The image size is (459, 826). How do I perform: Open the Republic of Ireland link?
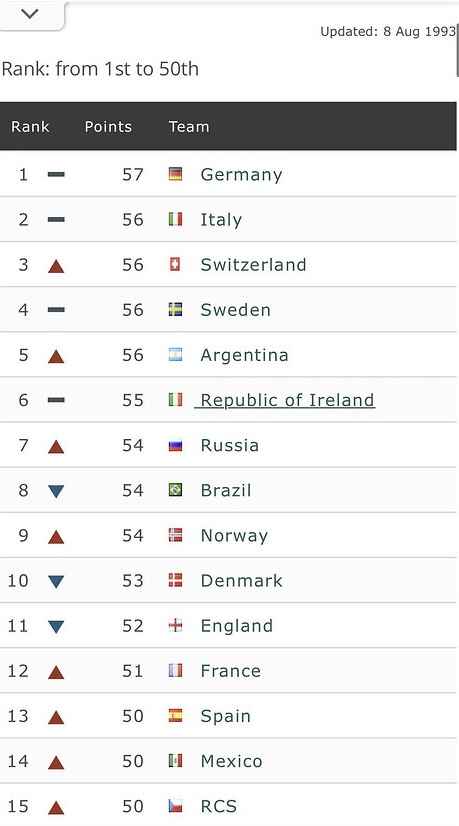pyautogui.click(x=285, y=400)
